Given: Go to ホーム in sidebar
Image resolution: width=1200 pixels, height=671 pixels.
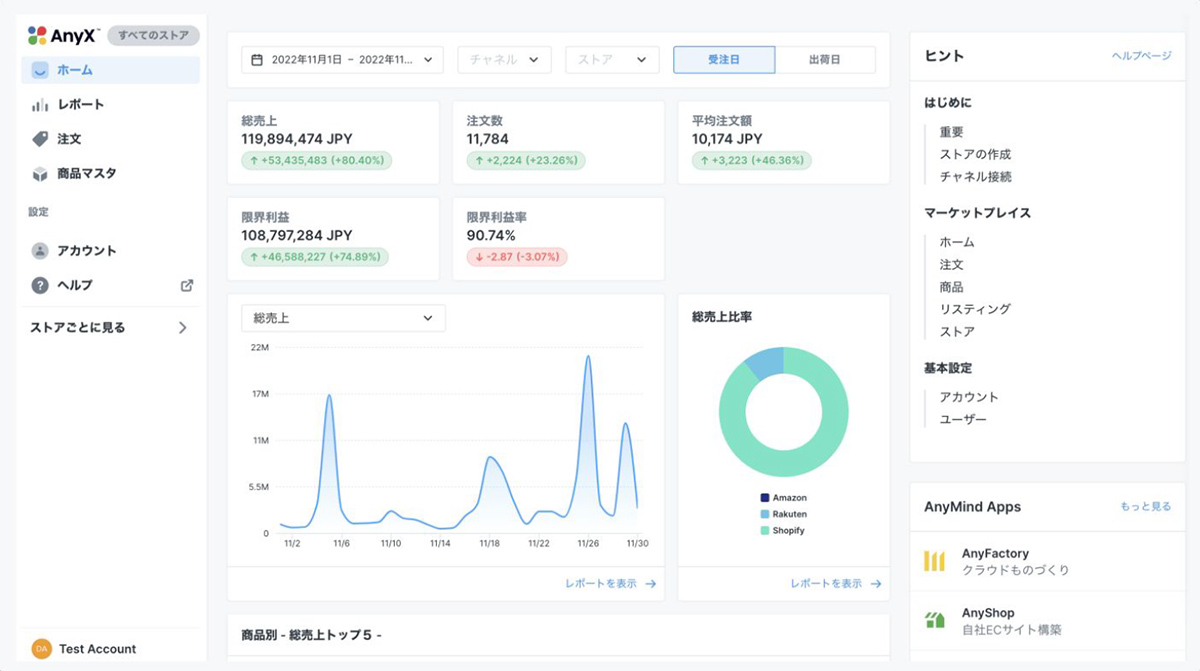Looking at the screenshot, I should (110, 71).
